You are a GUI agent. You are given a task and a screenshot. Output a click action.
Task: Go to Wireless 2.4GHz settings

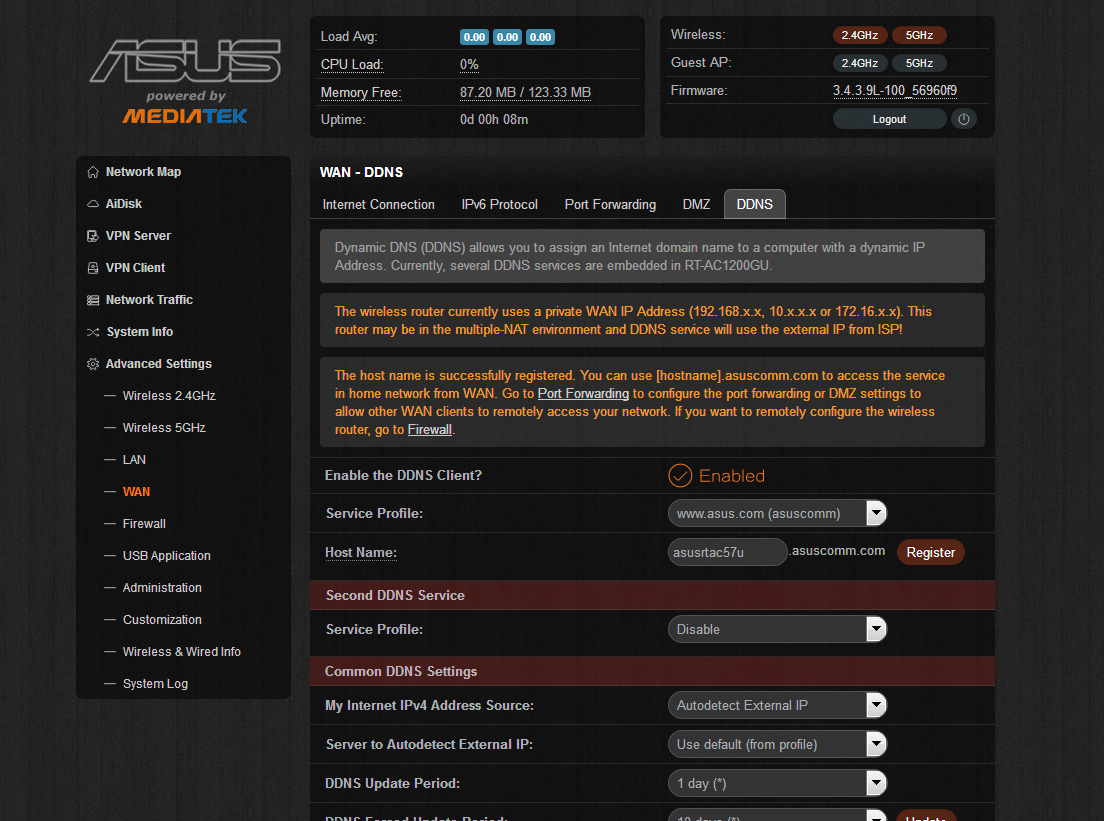[x=169, y=396]
